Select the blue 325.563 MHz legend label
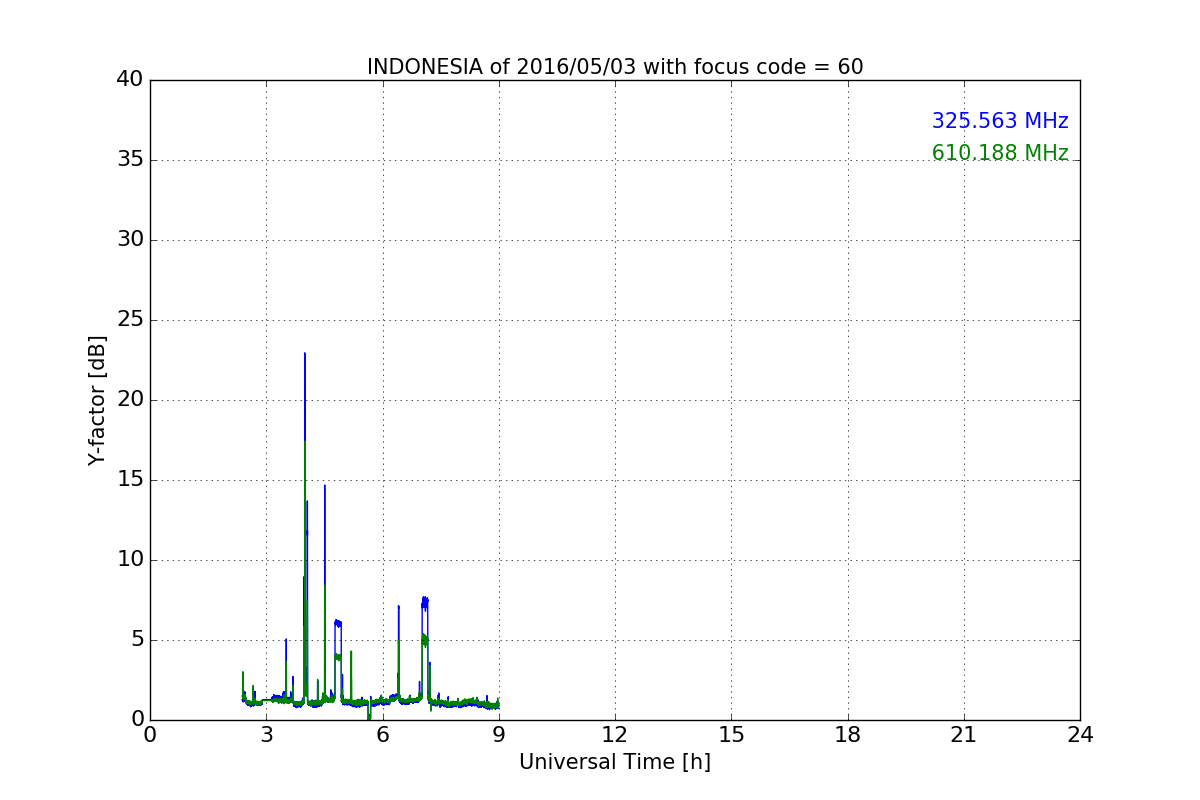 [x=1000, y=121]
